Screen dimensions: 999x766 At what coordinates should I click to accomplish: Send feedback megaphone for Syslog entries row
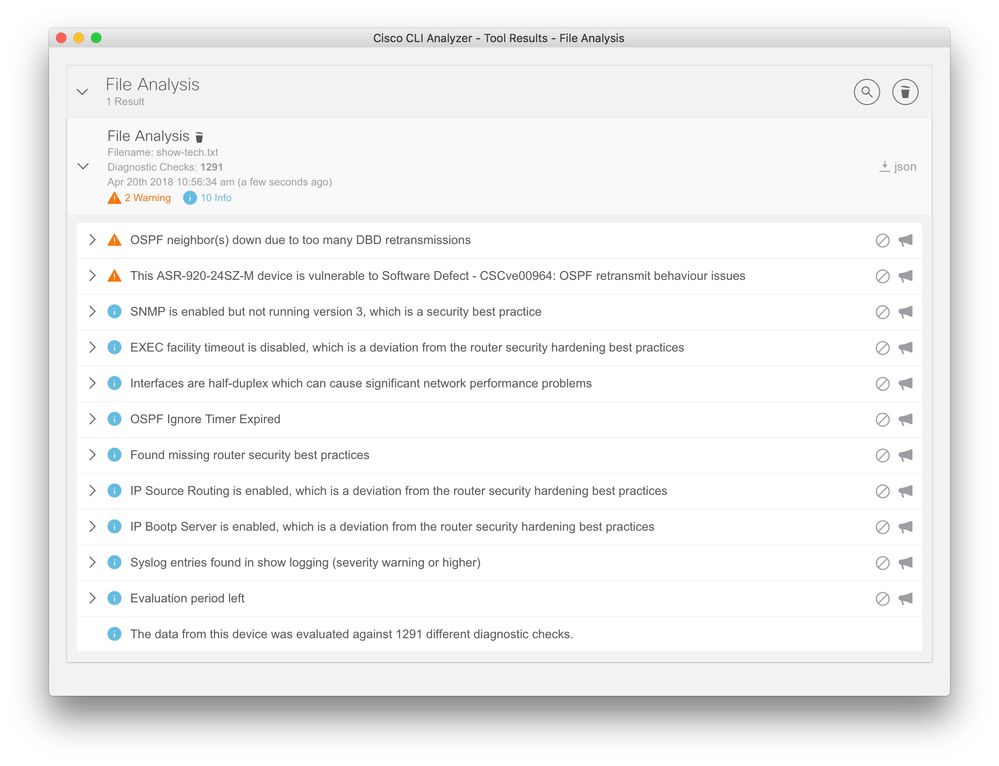(905, 563)
